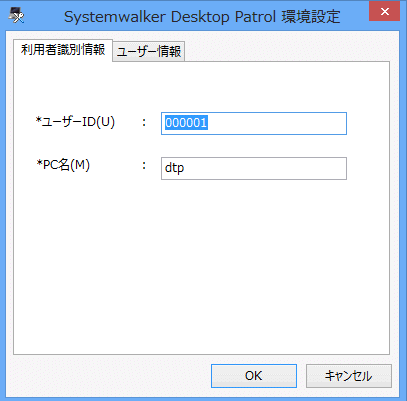Click the colon beside the PC名 label
The image size is (407, 401).
click(144, 165)
